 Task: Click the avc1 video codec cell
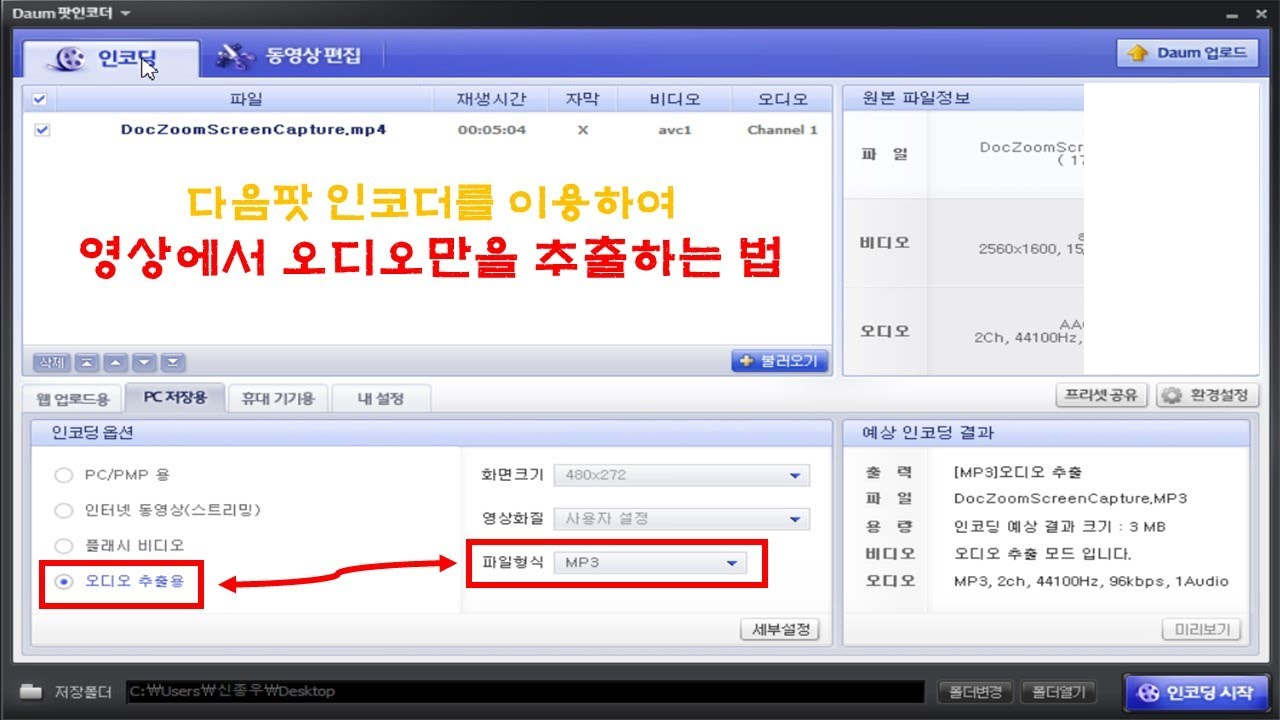point(675,130)
